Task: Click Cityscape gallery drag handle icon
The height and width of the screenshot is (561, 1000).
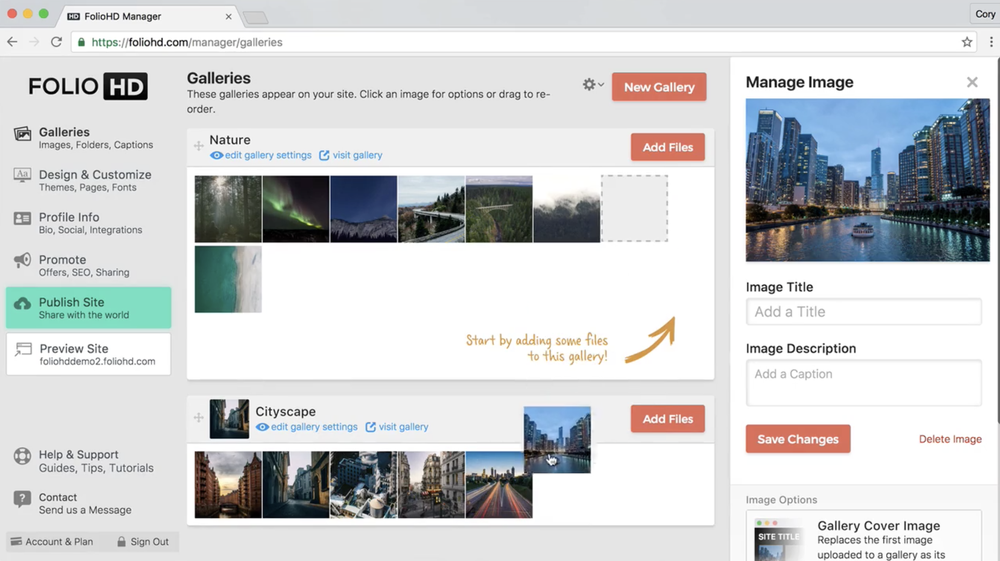Action: [x=199, y=418]
